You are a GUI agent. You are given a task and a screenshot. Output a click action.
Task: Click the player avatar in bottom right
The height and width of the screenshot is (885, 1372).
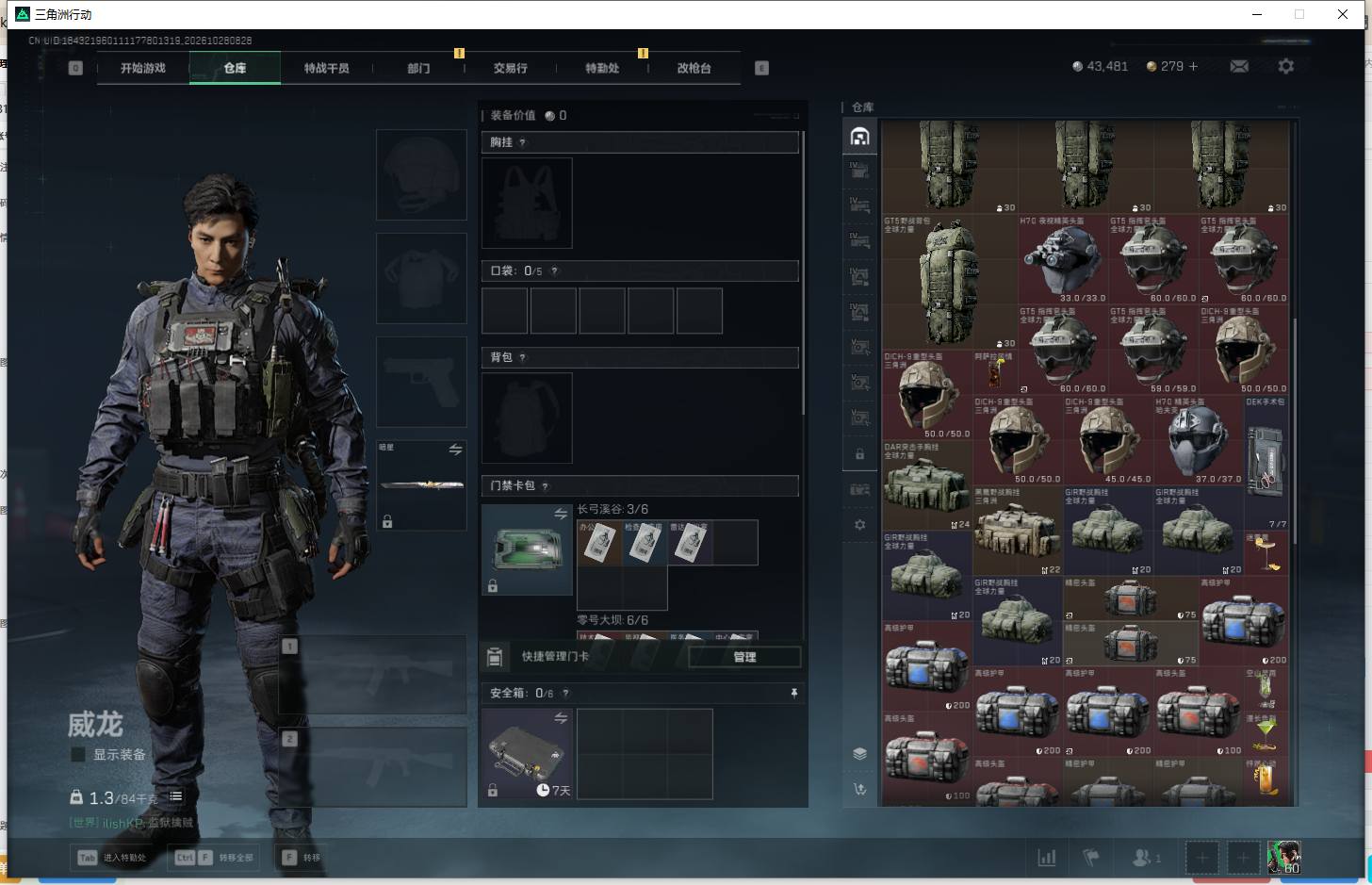pyautogui.click(x=1283, y=857)
